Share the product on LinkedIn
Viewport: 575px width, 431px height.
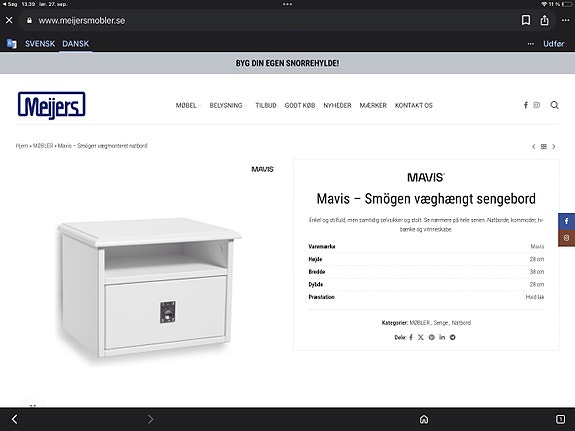pyautogui.click(x=442, y=337)
